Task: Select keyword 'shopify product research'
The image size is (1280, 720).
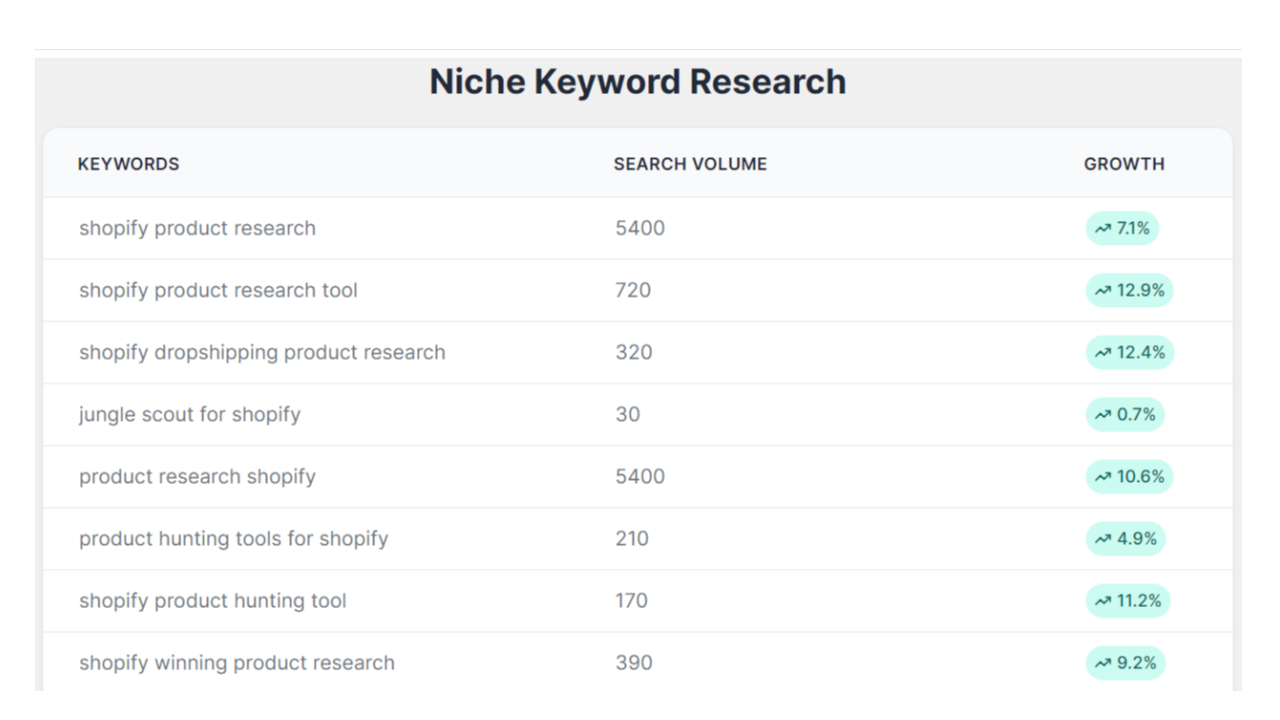Action: [x=197, y=228]
